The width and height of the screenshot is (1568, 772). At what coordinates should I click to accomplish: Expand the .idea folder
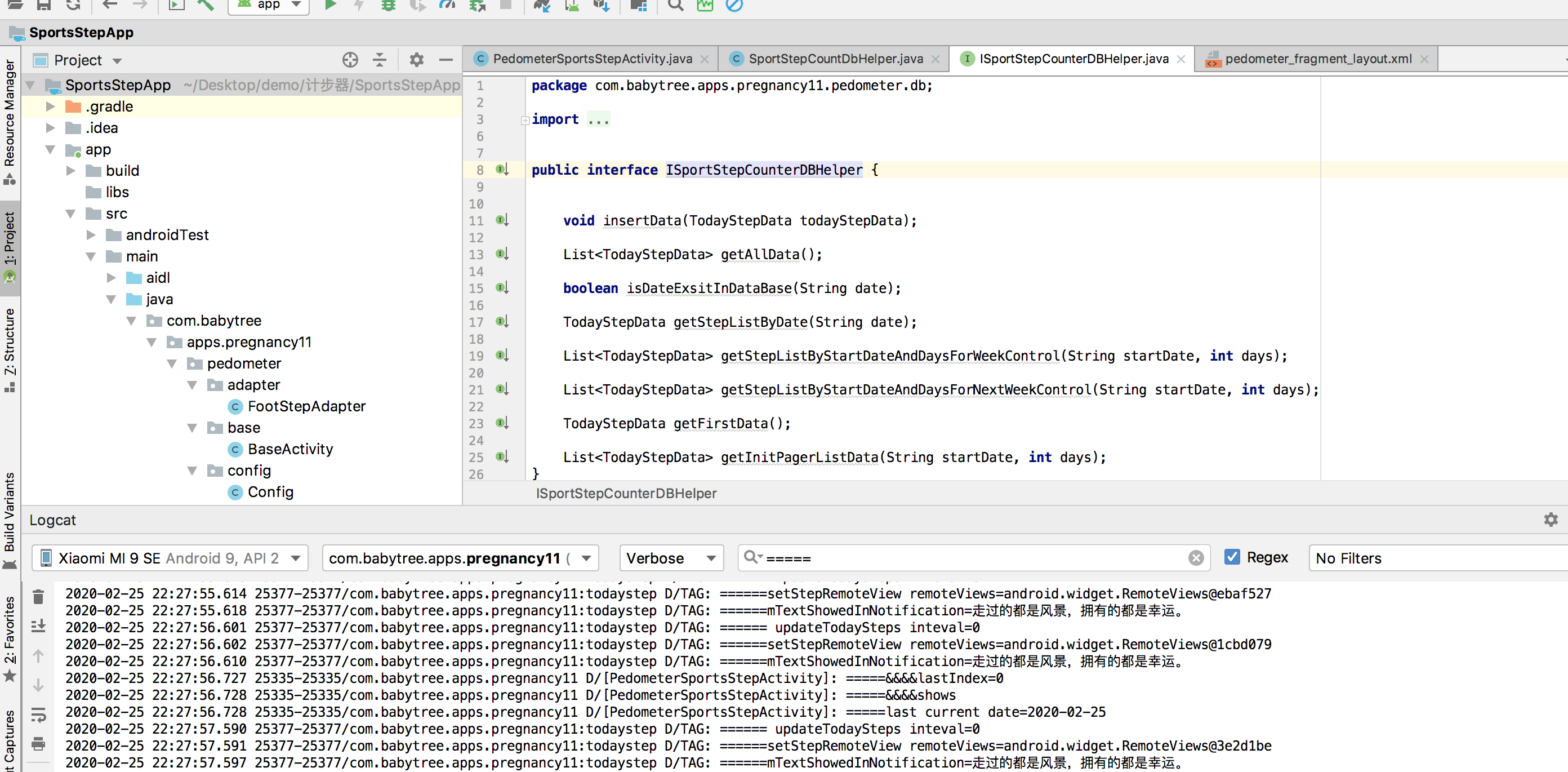51,128
